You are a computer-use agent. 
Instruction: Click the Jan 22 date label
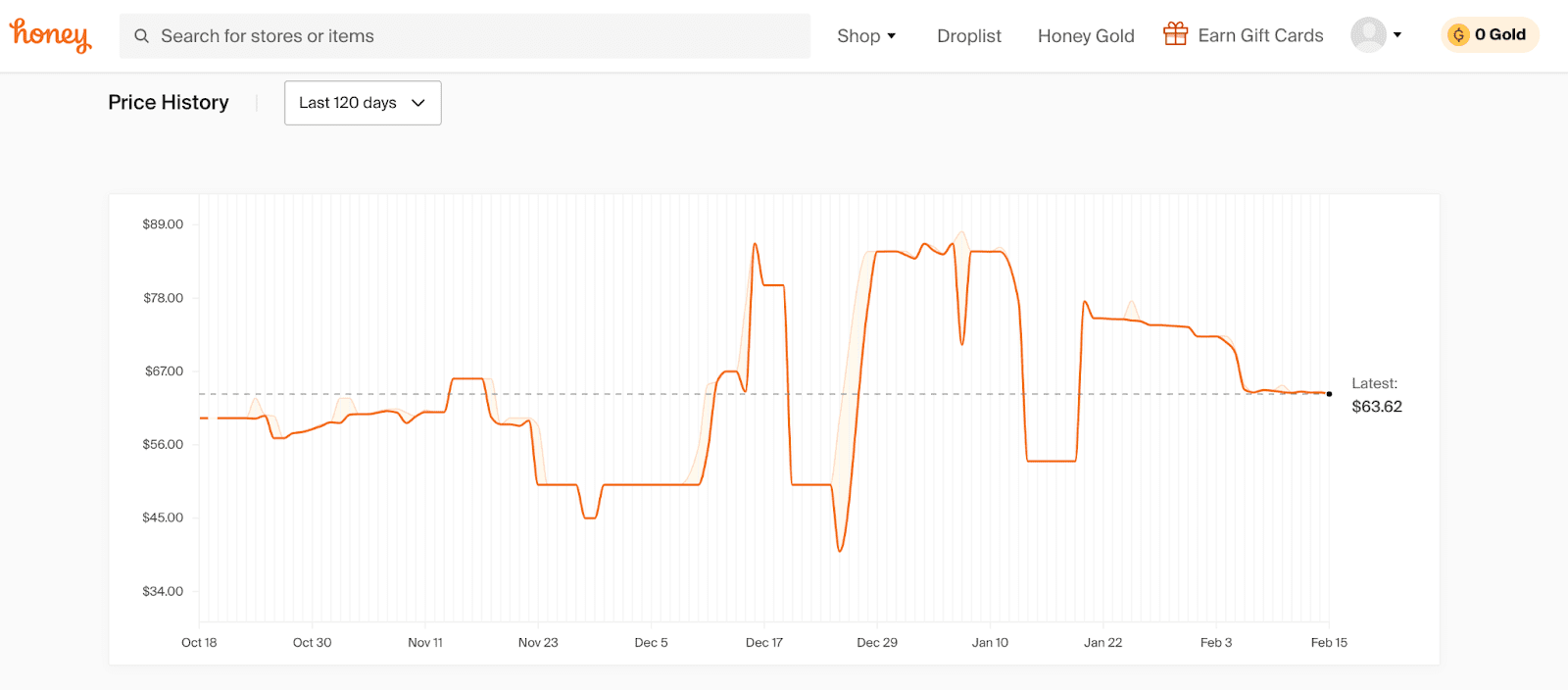(1102, 643)
